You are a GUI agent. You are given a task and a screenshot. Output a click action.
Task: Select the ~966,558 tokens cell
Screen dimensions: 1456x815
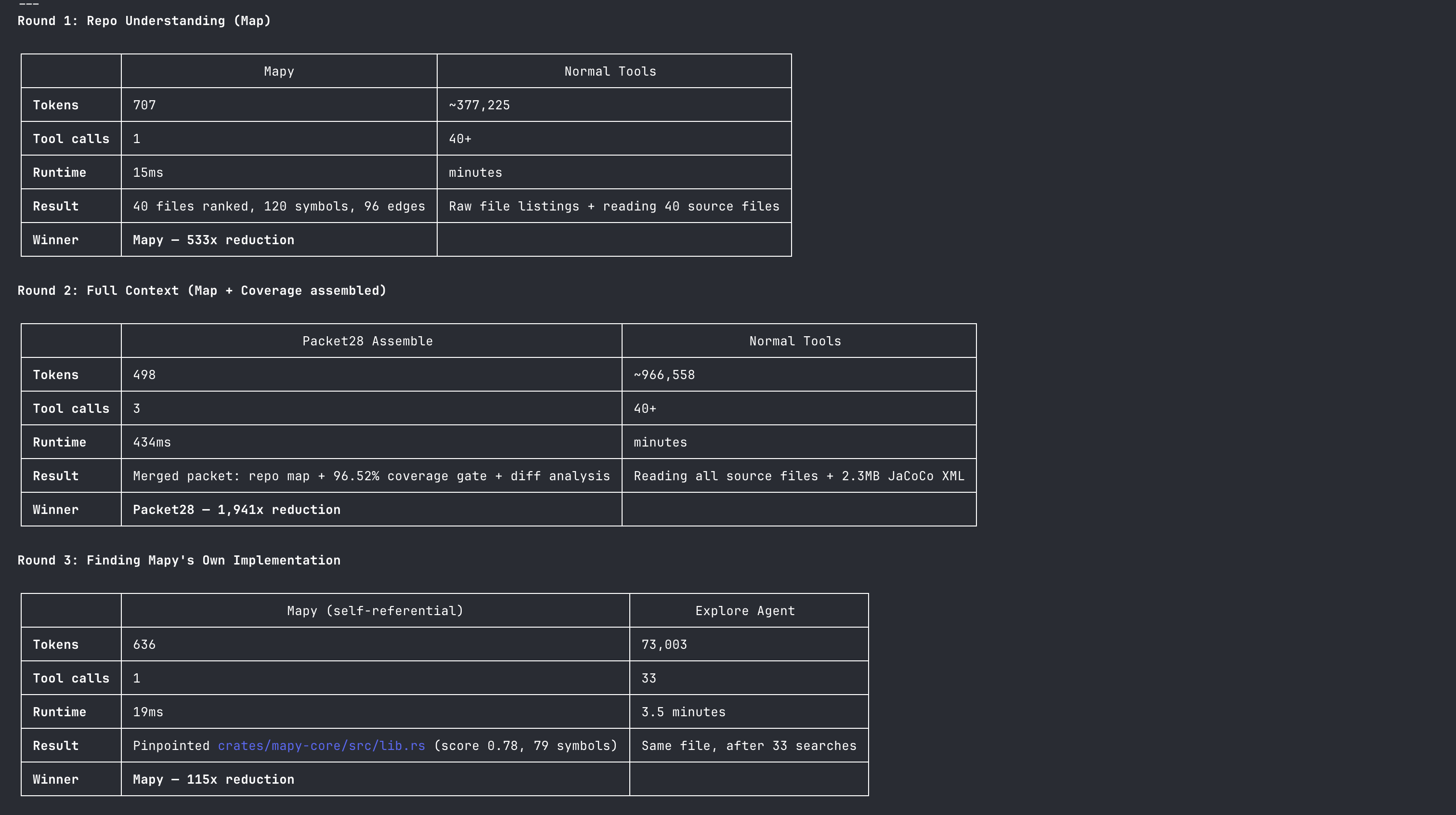(664, 374)
